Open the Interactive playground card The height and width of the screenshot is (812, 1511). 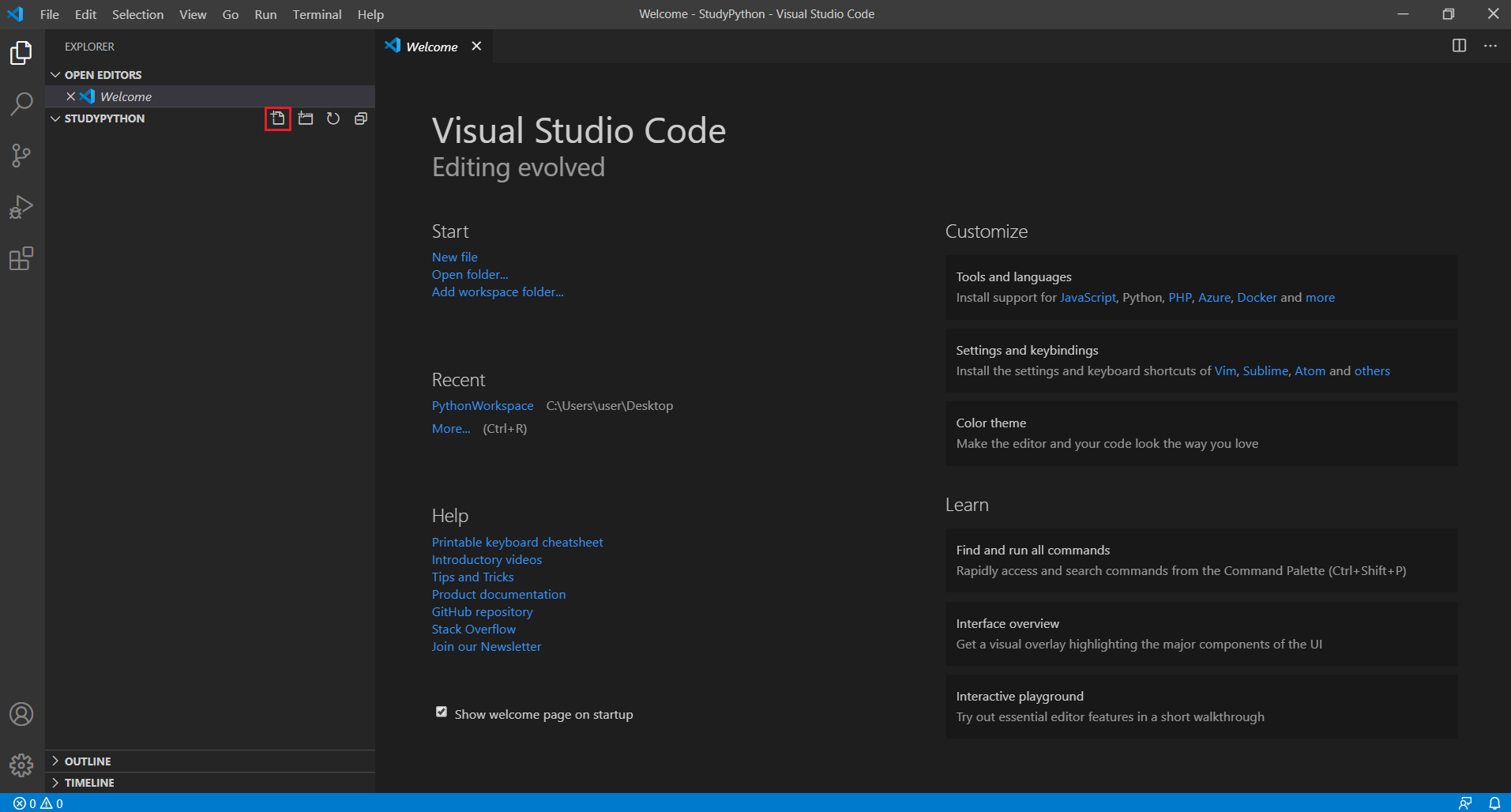point(1202,707)
